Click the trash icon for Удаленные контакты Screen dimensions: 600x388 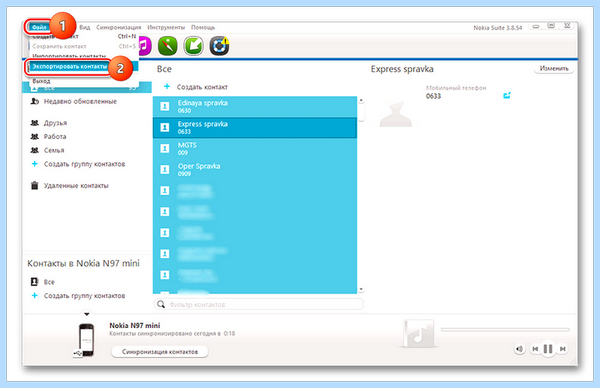[34, 186]
